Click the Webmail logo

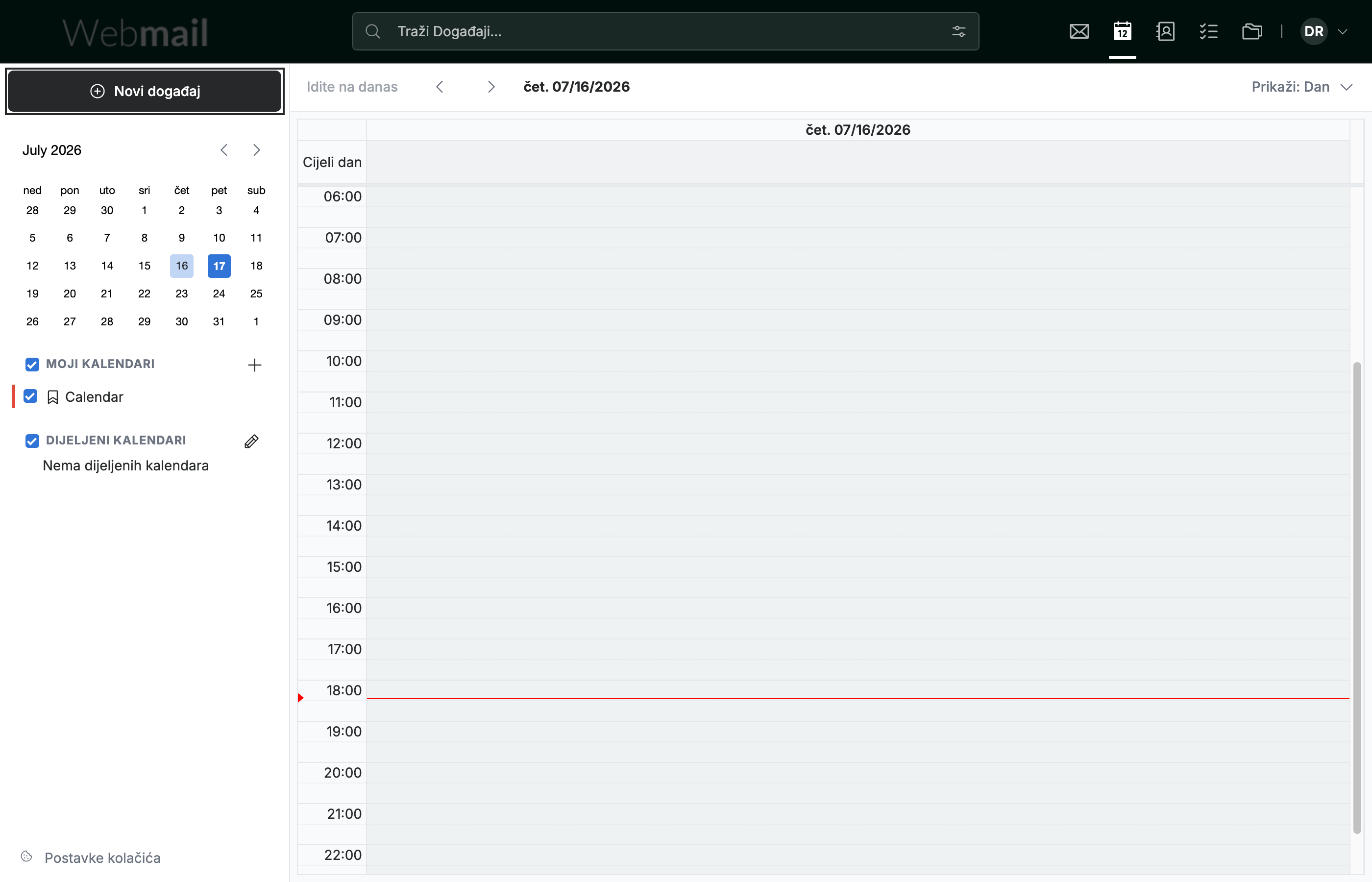point(135,33)
